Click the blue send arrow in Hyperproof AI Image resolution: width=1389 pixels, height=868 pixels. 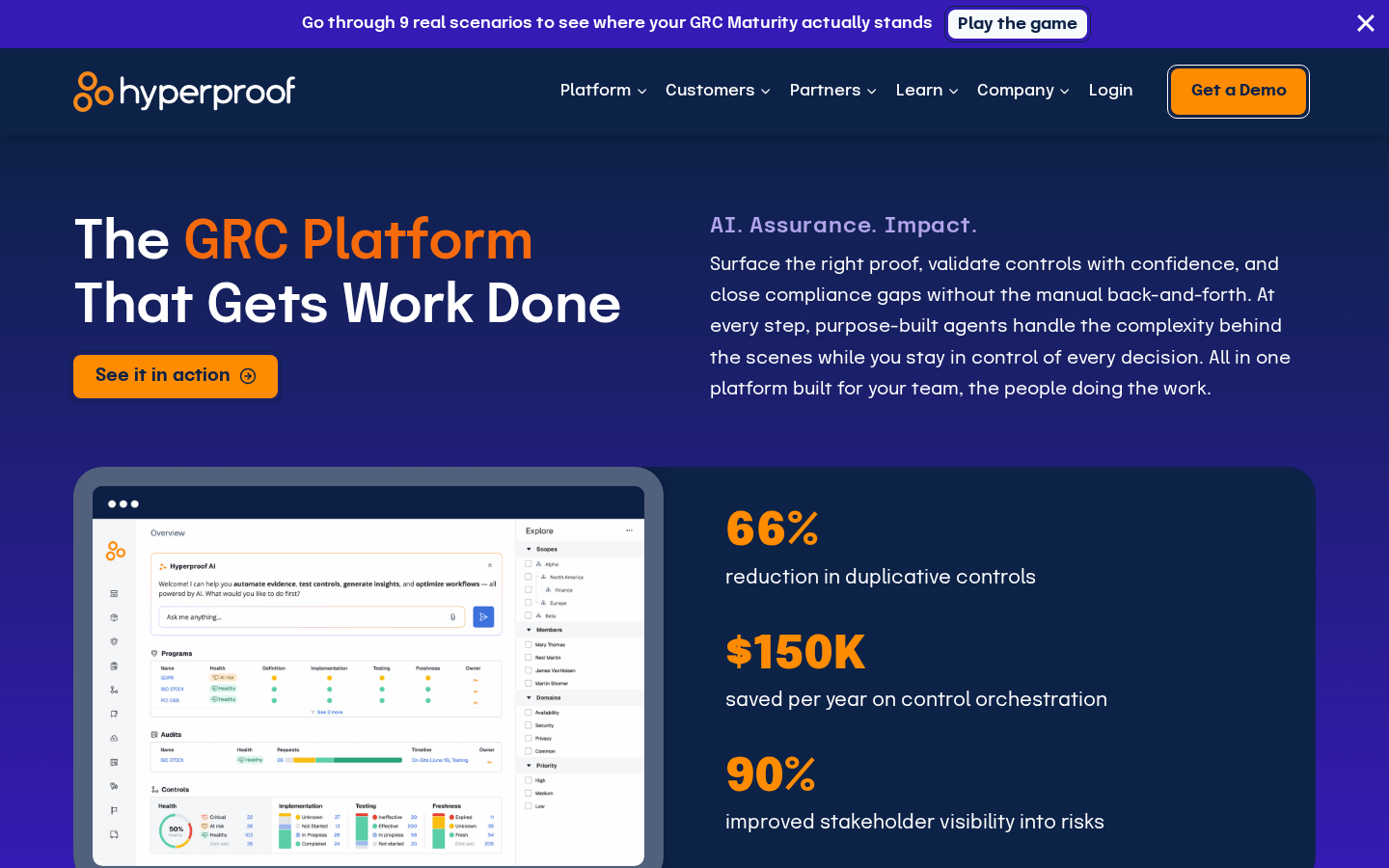tap(483, 616)
